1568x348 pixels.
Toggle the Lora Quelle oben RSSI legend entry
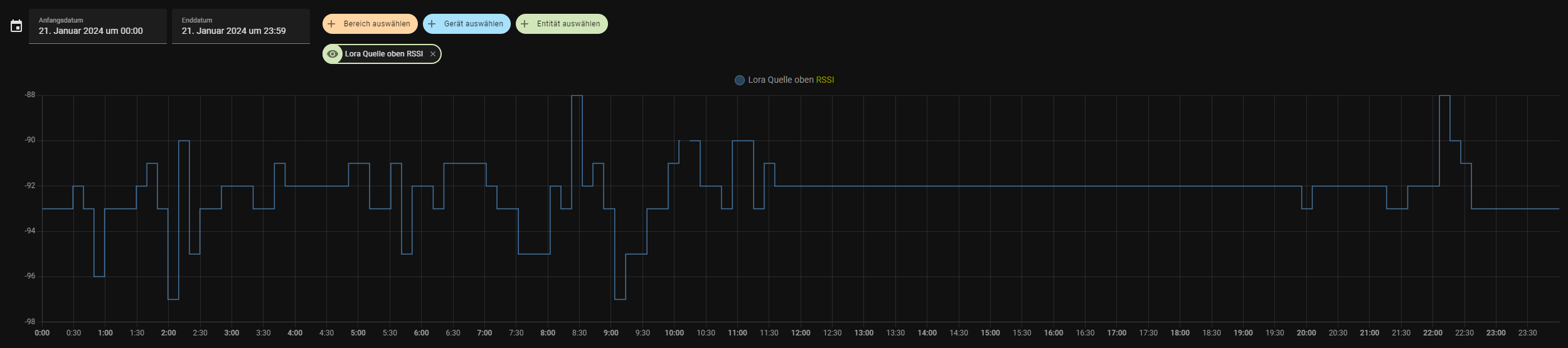pyautogui.click(x=784, y=80)
